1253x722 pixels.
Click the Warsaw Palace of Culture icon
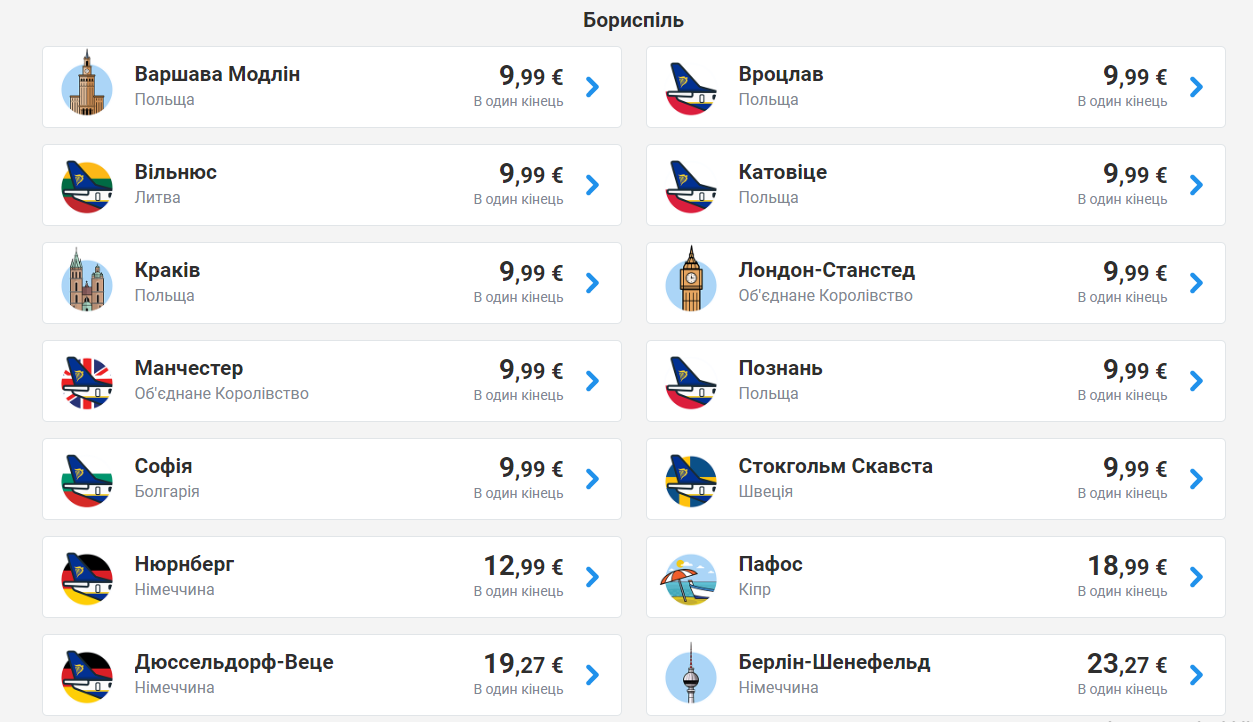click(x=87, y=84)
